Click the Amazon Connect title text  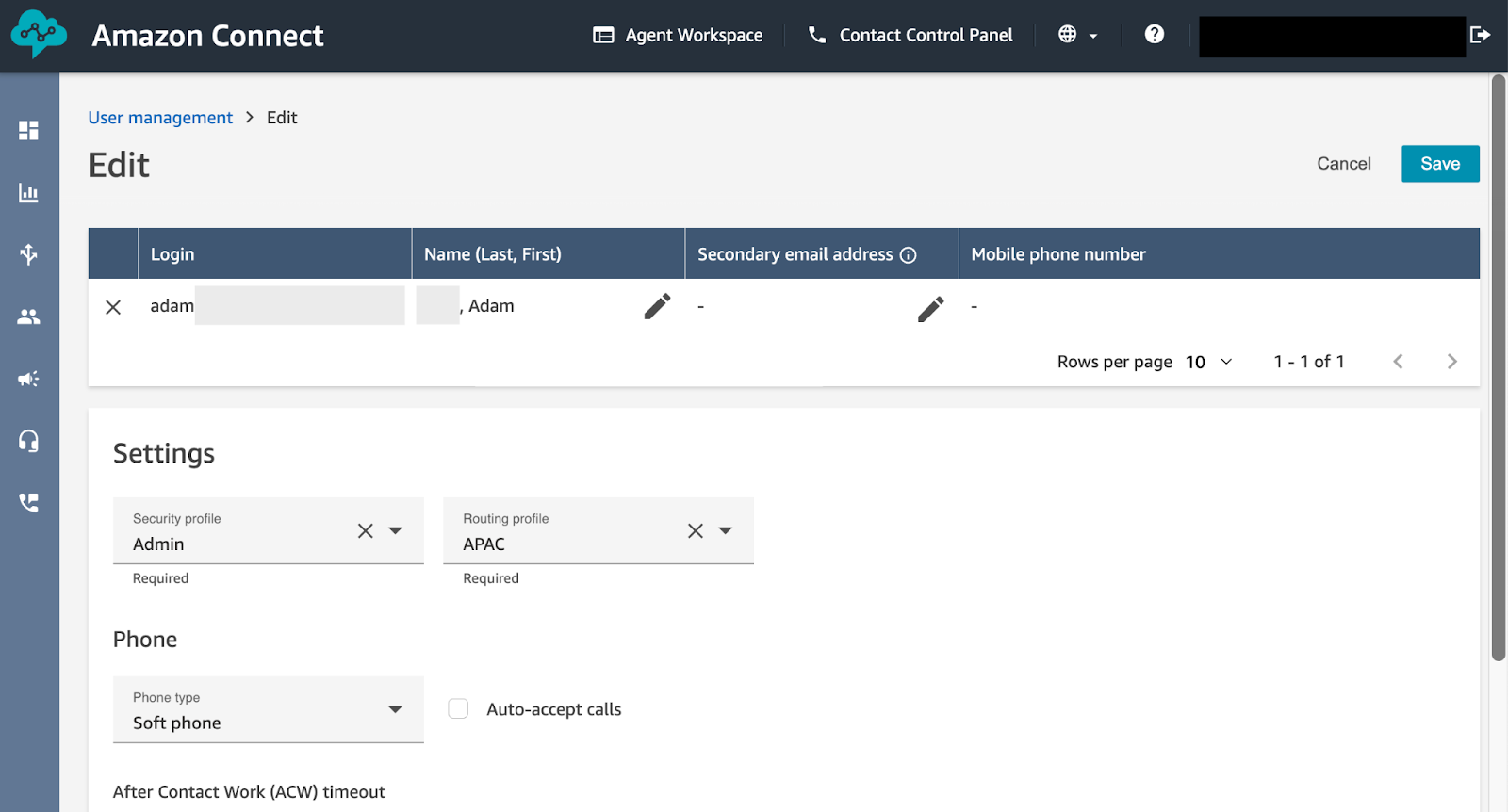point(207,36)
